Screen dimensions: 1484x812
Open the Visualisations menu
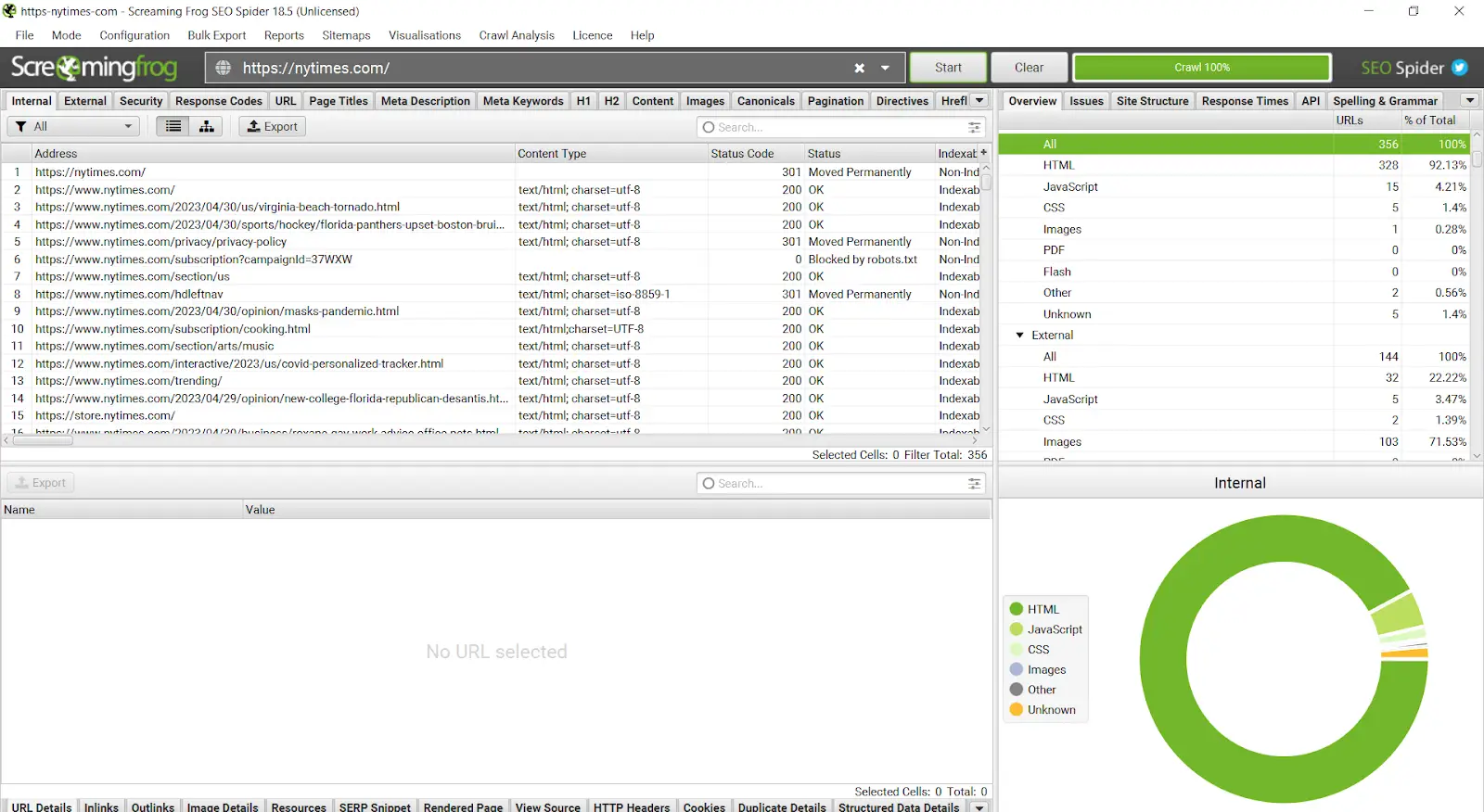point(425,35)
